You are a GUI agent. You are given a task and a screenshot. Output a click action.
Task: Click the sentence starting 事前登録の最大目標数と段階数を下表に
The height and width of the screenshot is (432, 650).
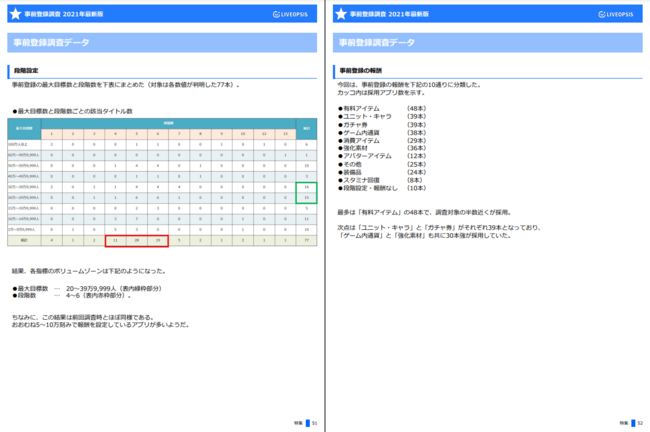(x=126, y=85)
